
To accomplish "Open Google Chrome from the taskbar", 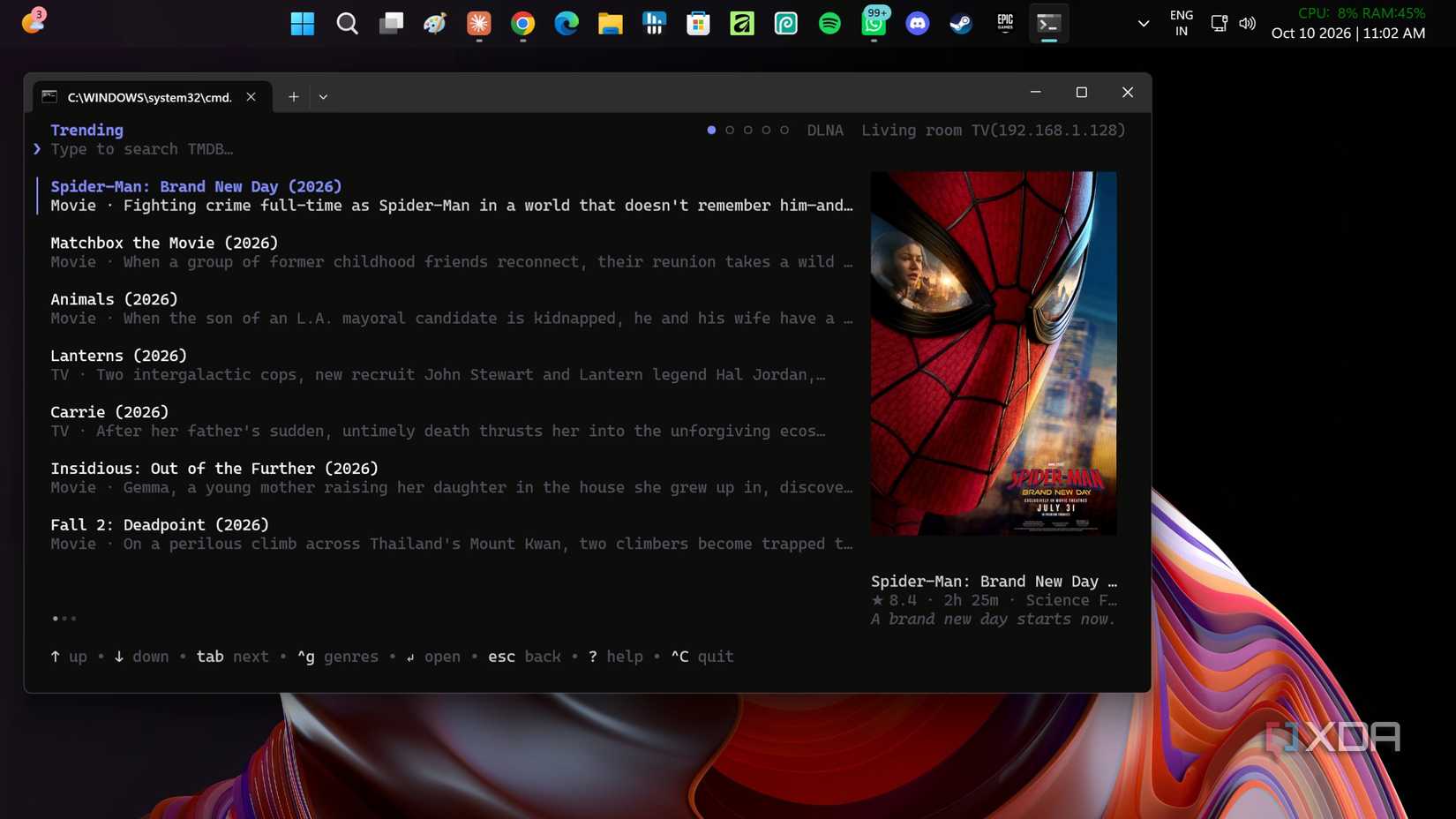I will click(522, 24).
